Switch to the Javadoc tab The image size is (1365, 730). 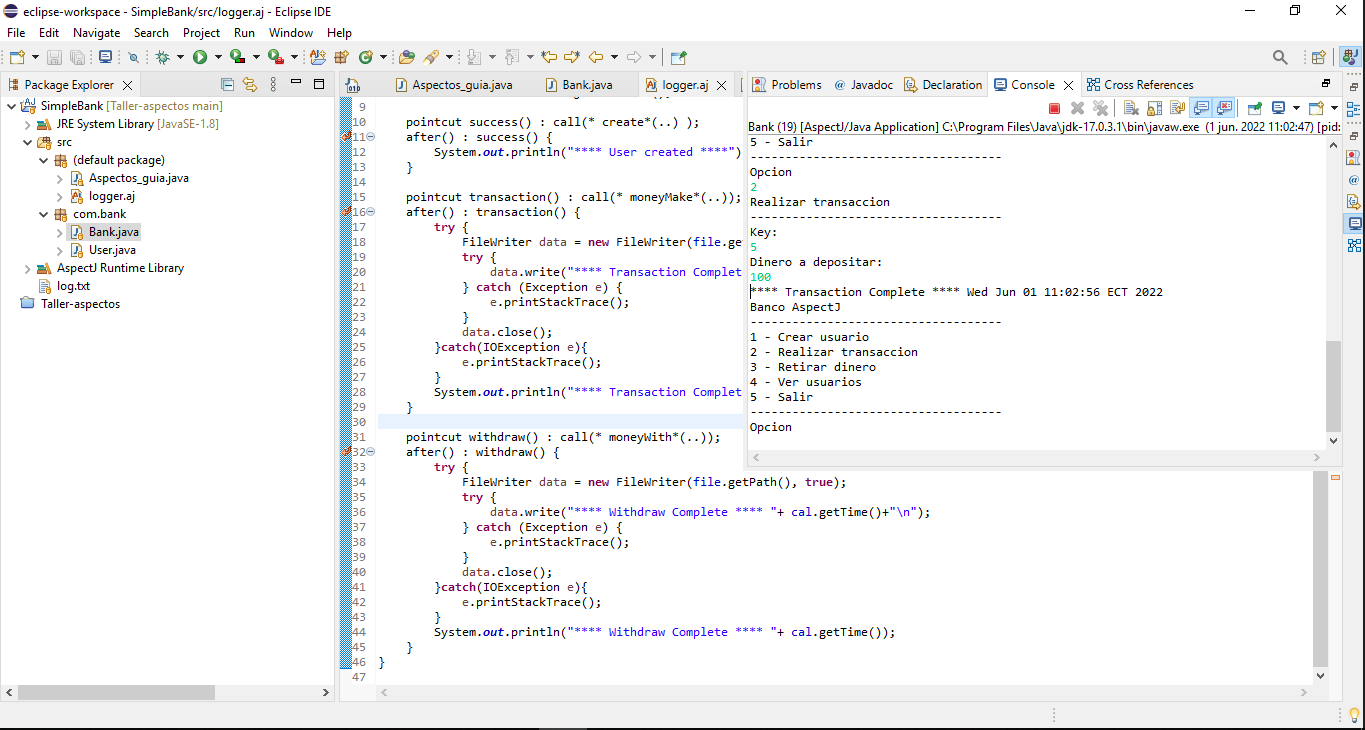point(863,85)
